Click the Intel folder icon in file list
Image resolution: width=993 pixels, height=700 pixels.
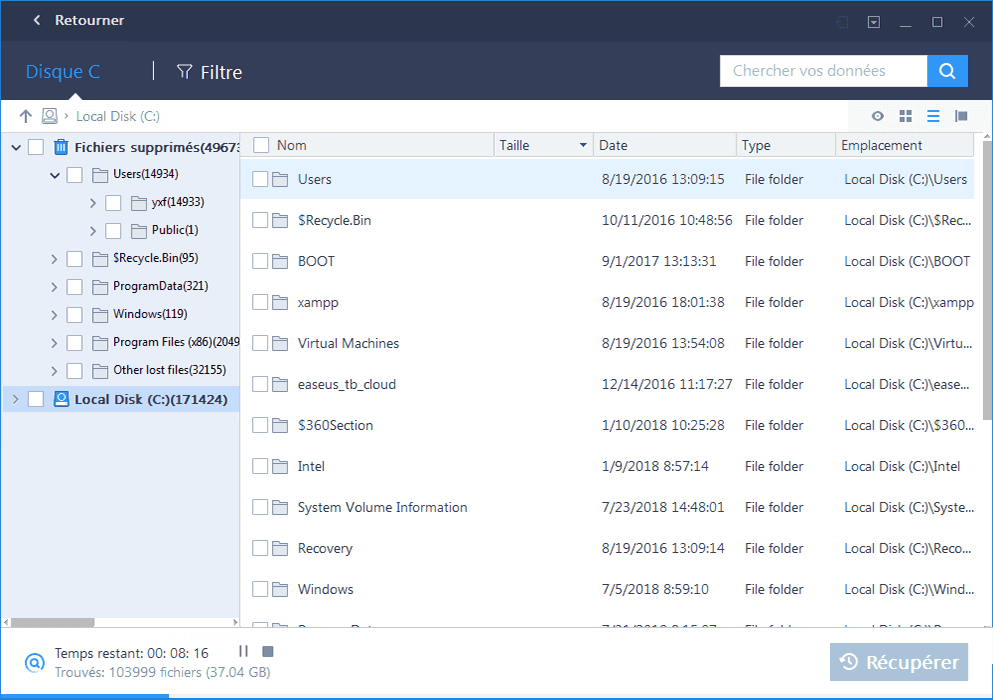coord(280,466)
